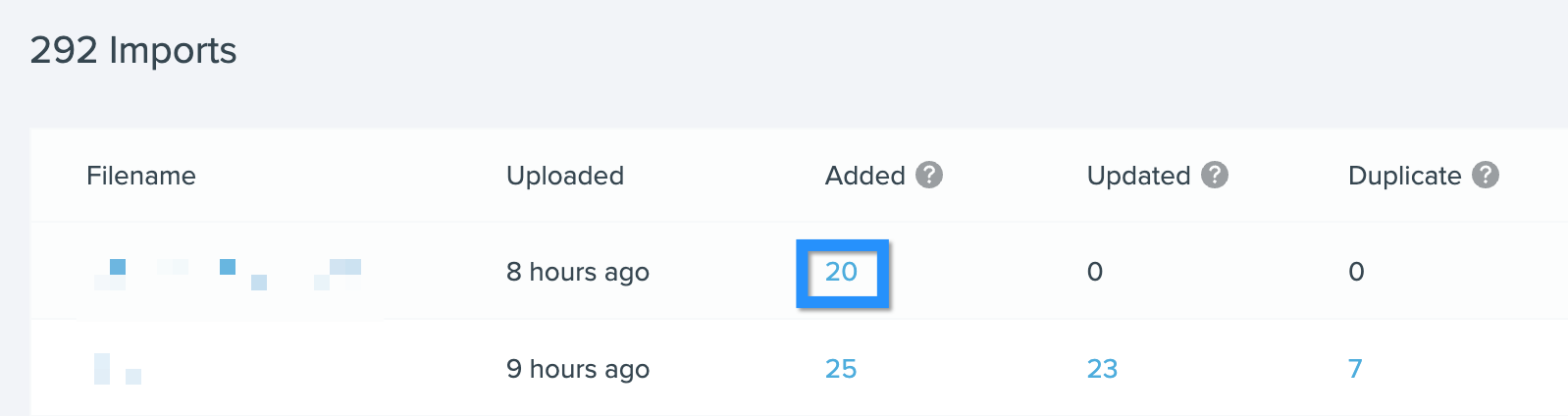Image resolution: width=1568 pixels, height=416 pixels.
Task: Open the help tooltip next to Updated
Action: tap(1215, 175)
